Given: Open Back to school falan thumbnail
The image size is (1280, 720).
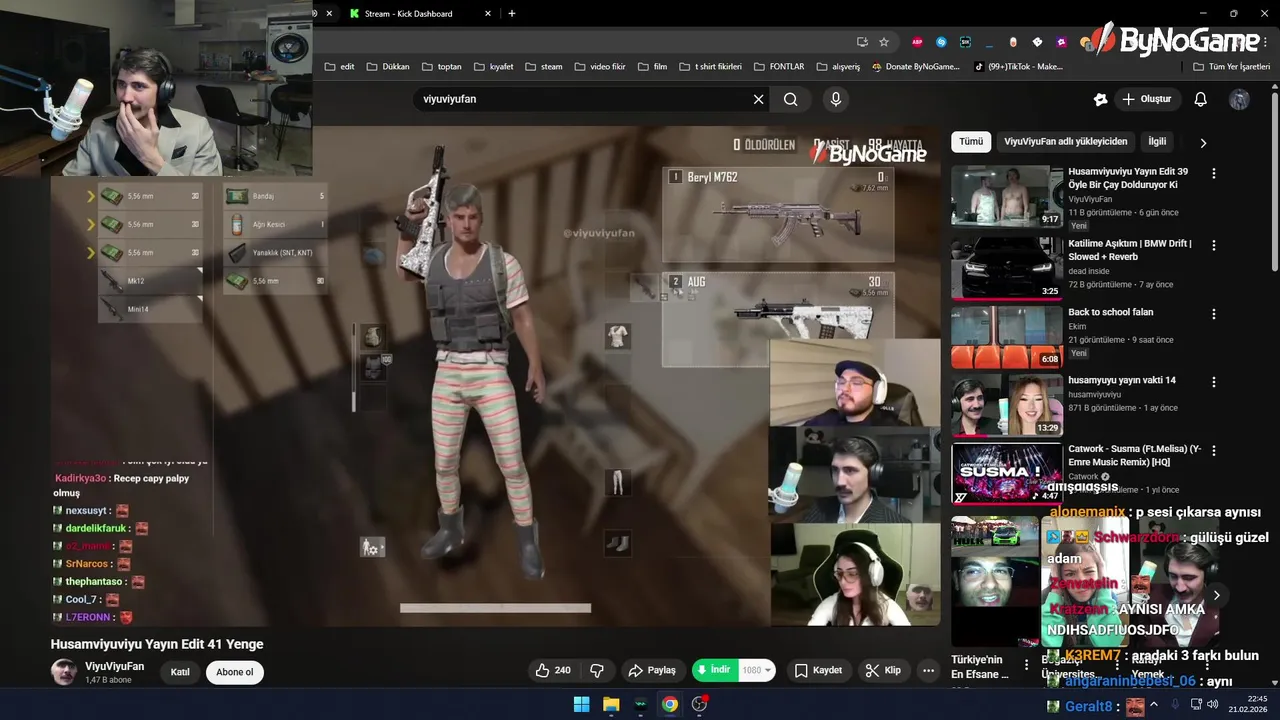Looking at the screenshot, I should (1006, 337).
